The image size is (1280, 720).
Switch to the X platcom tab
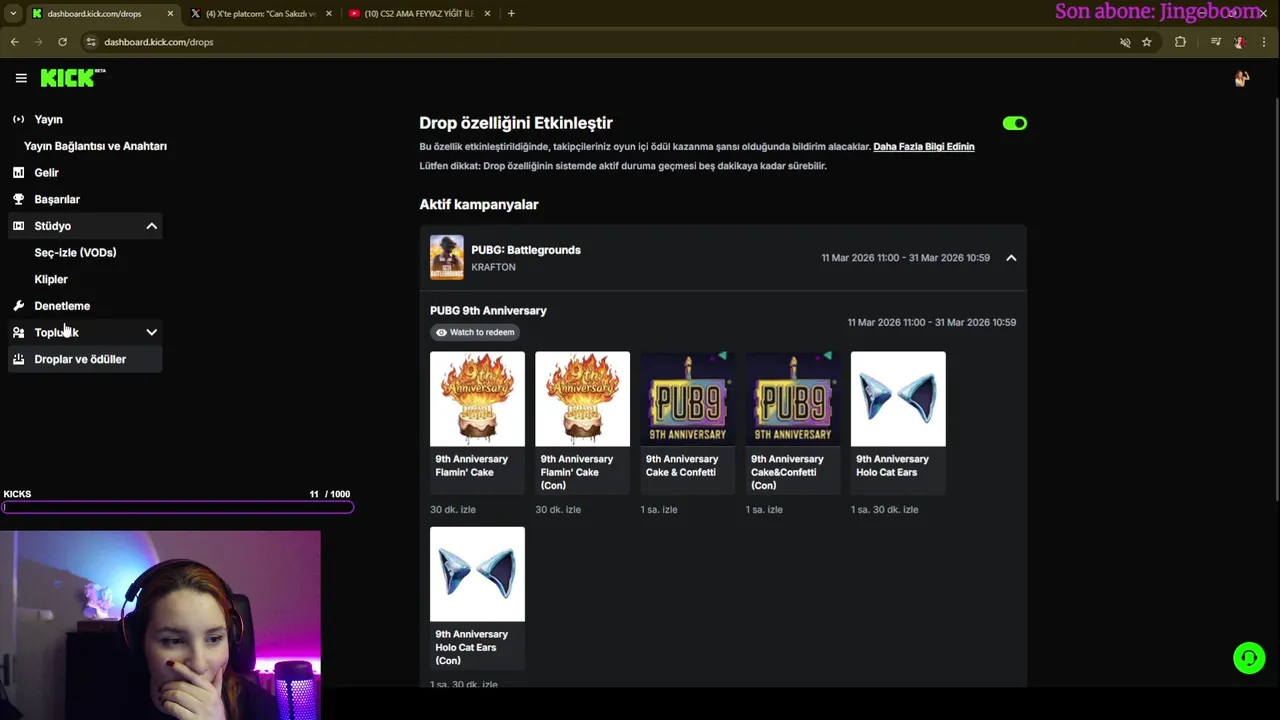pos(262,14)
